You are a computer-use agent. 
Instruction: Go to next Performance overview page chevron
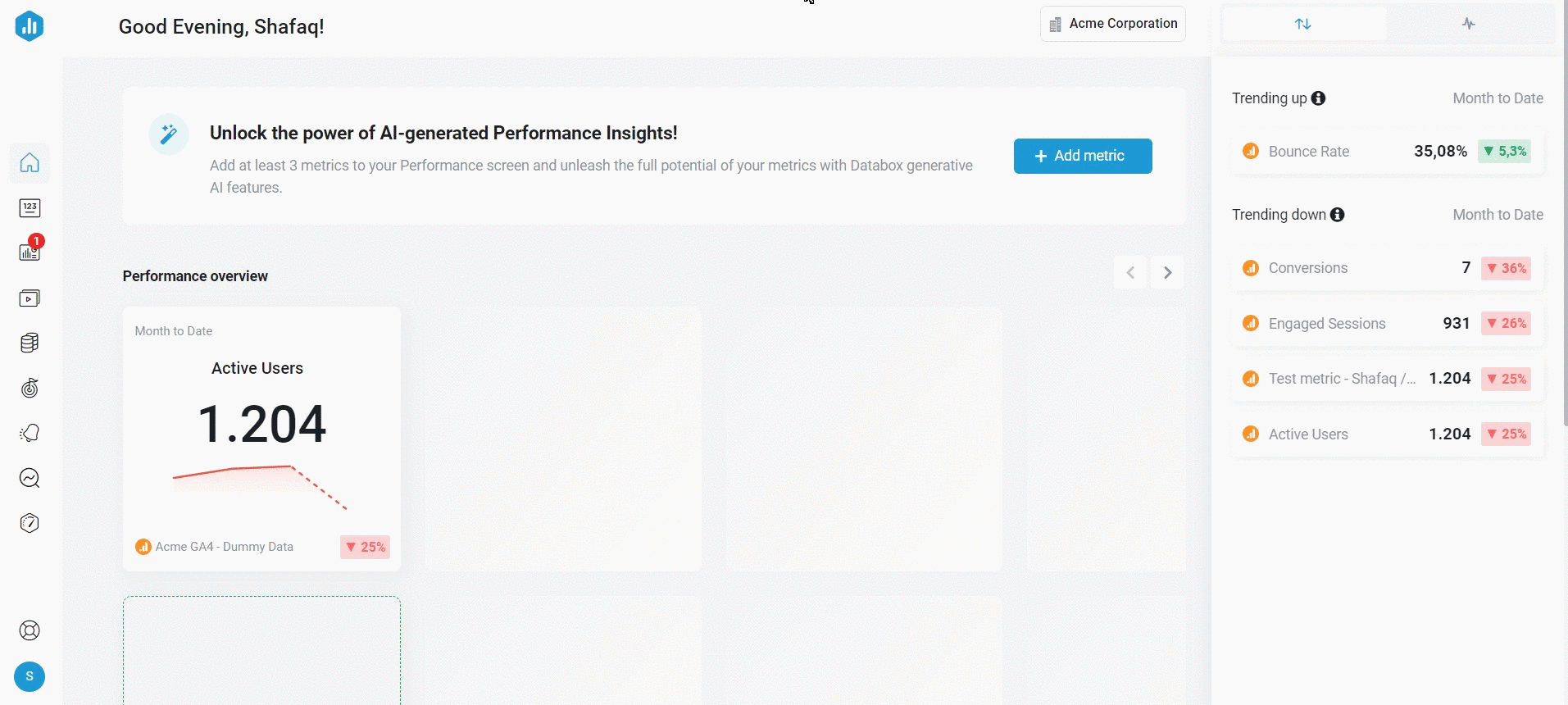click(1167, 273)
